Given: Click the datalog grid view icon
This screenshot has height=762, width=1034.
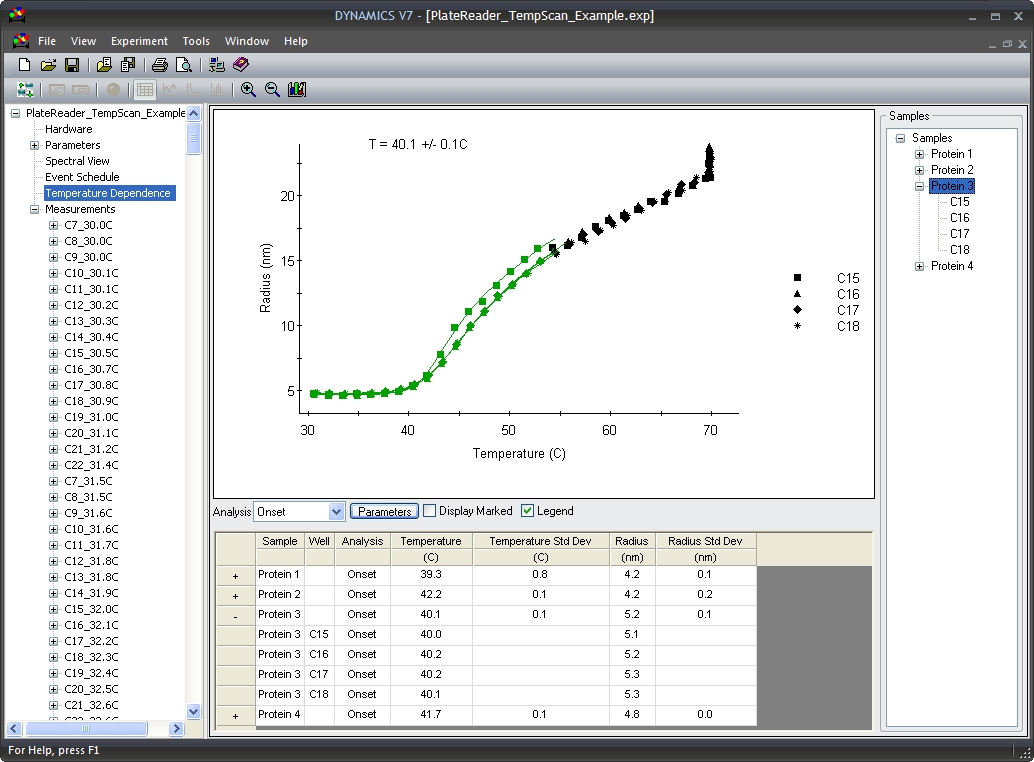Looking at the screenshot, I should tap(145, 90).
